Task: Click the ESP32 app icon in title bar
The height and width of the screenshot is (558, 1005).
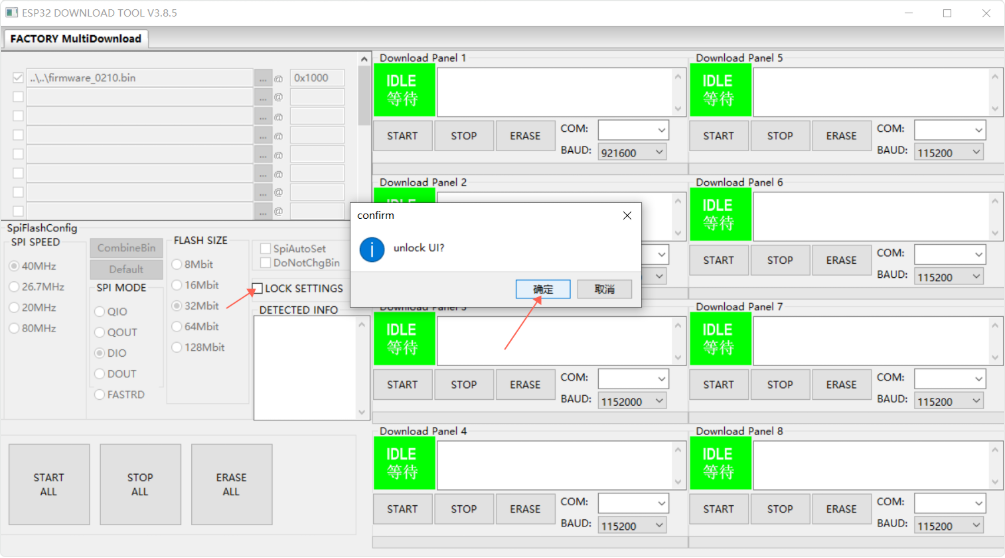Action: tap(12, 12)
